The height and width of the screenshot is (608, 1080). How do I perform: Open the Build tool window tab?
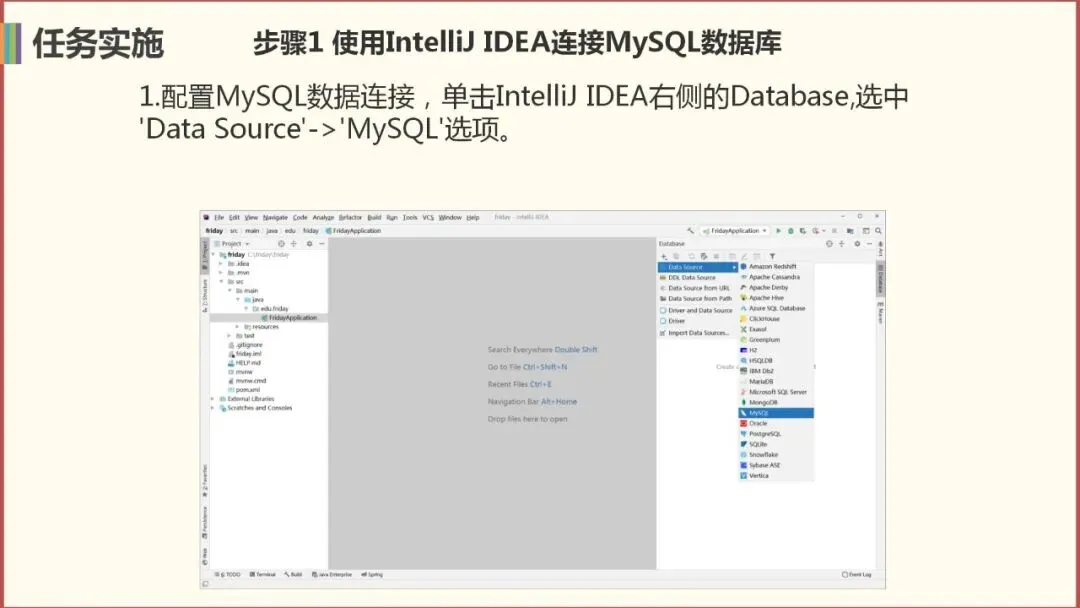point(293,574)
